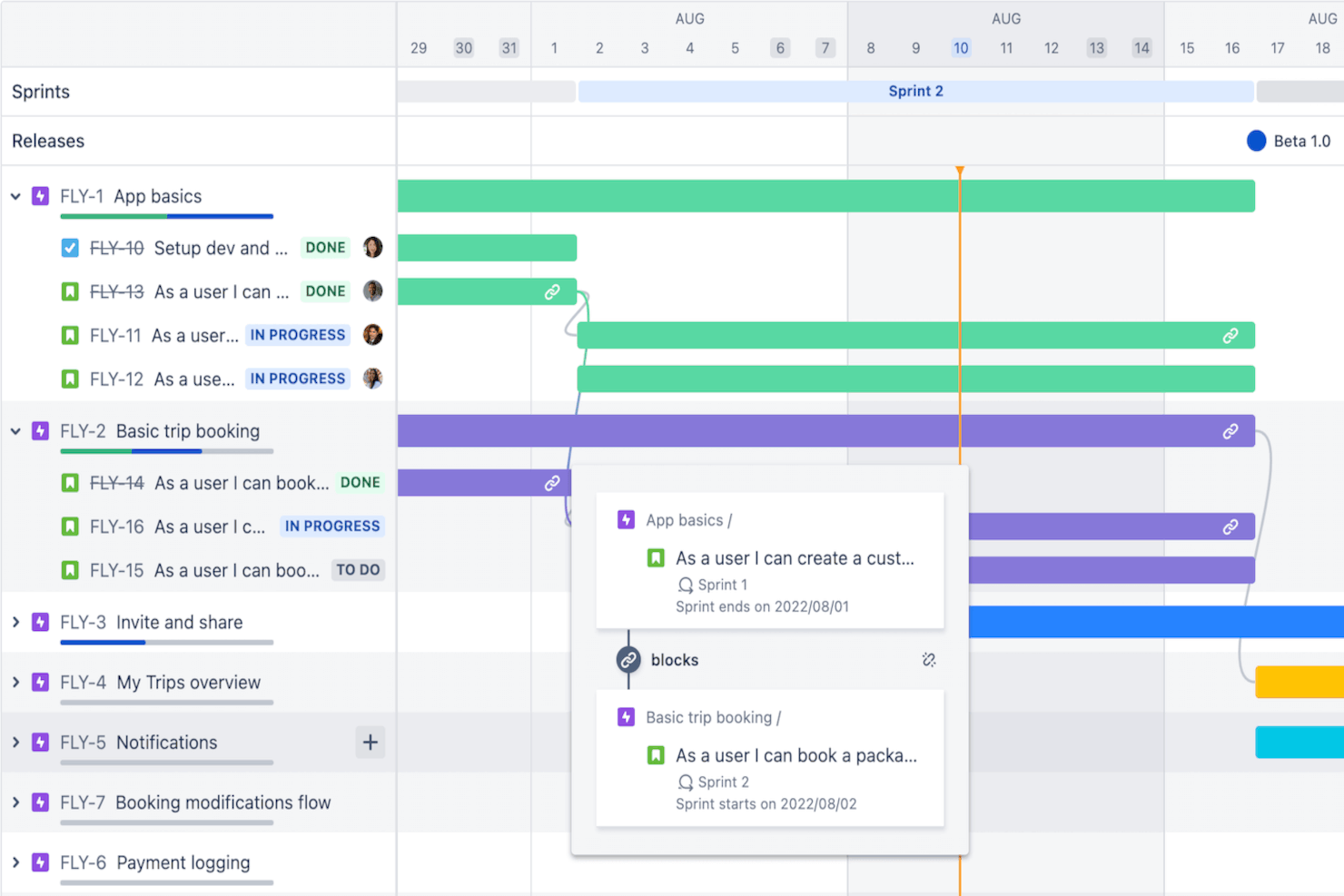1344x896 pixels.
Task: Click the FLY-12 story bookmark icon
Action: point(70,379)
